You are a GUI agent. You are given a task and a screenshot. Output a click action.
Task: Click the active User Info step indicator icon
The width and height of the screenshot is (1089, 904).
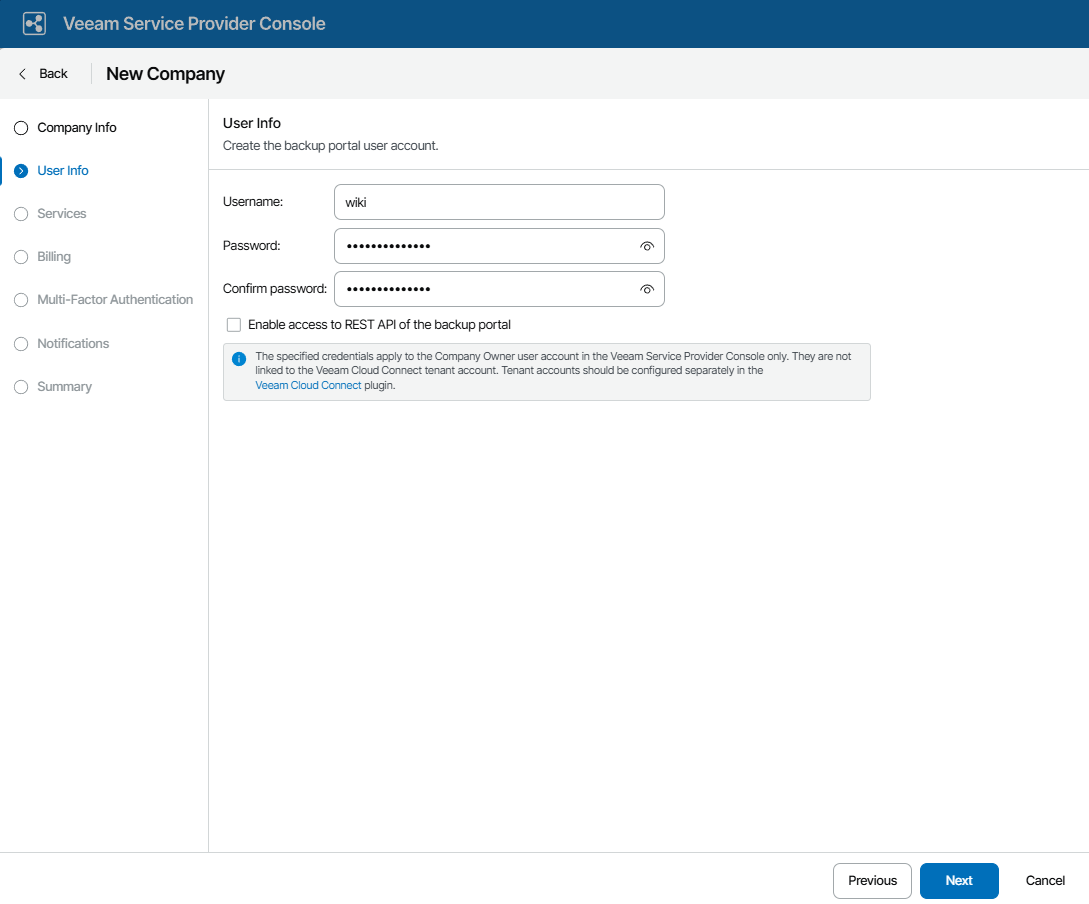[x=21, y=171]
